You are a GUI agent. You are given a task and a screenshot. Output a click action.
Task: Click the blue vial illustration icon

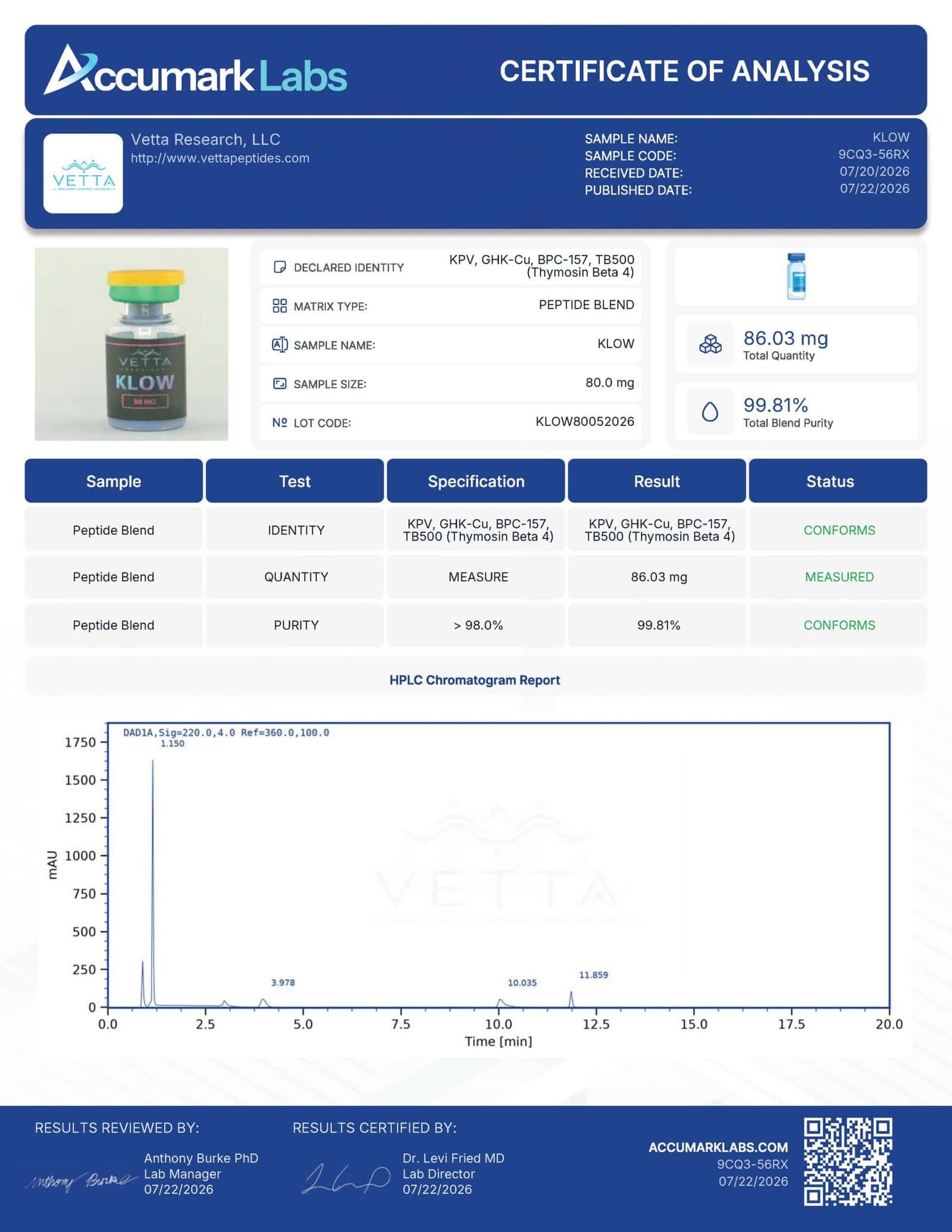(x=796, y=276)
